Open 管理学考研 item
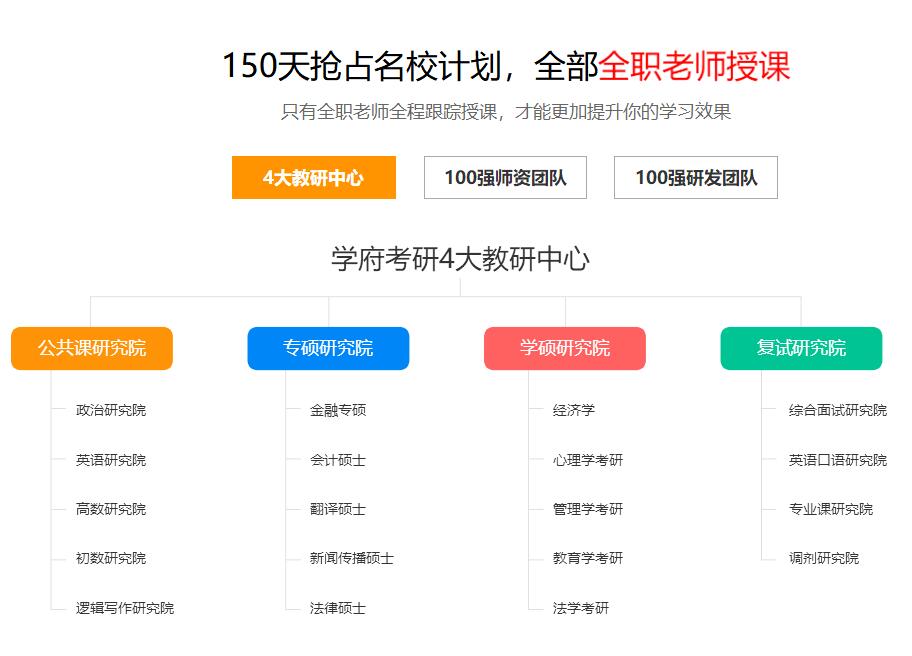This screenshot has height=656, width=912. pyautogui.click(x=587, y=509)
